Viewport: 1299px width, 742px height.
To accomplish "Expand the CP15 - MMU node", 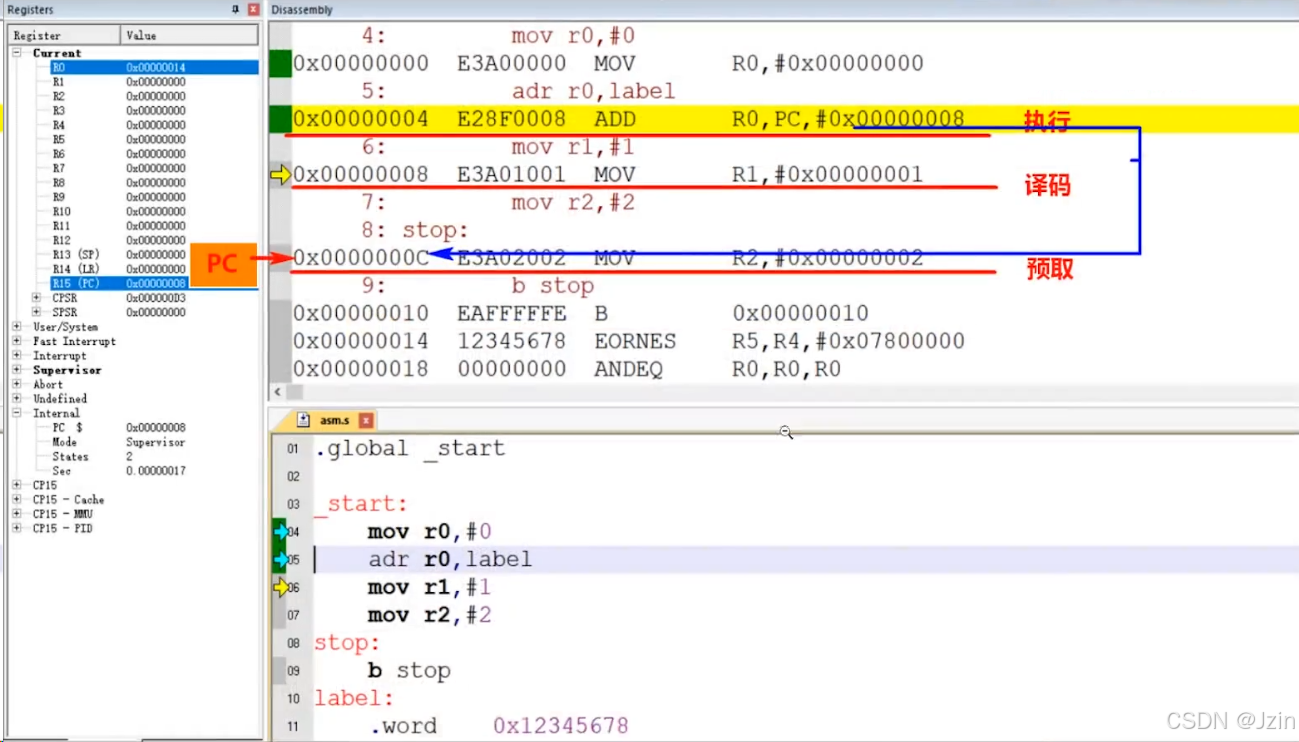I will point(17,514).
